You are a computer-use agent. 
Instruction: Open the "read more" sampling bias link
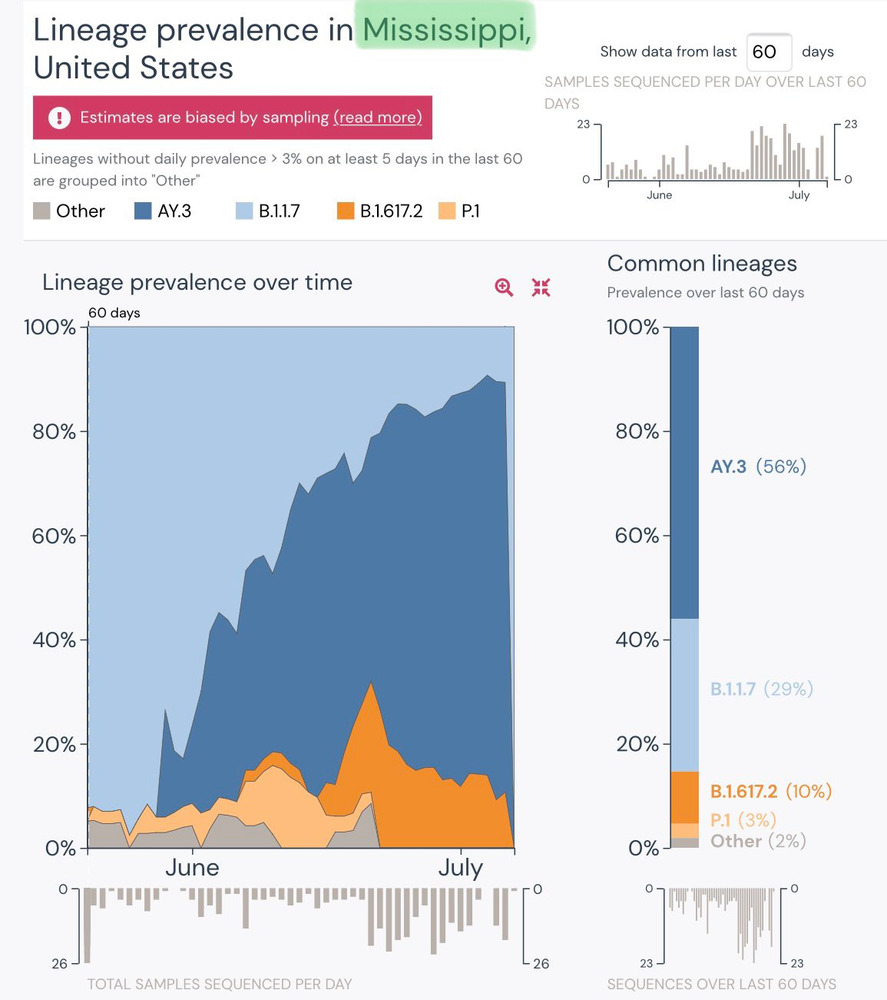377,117
